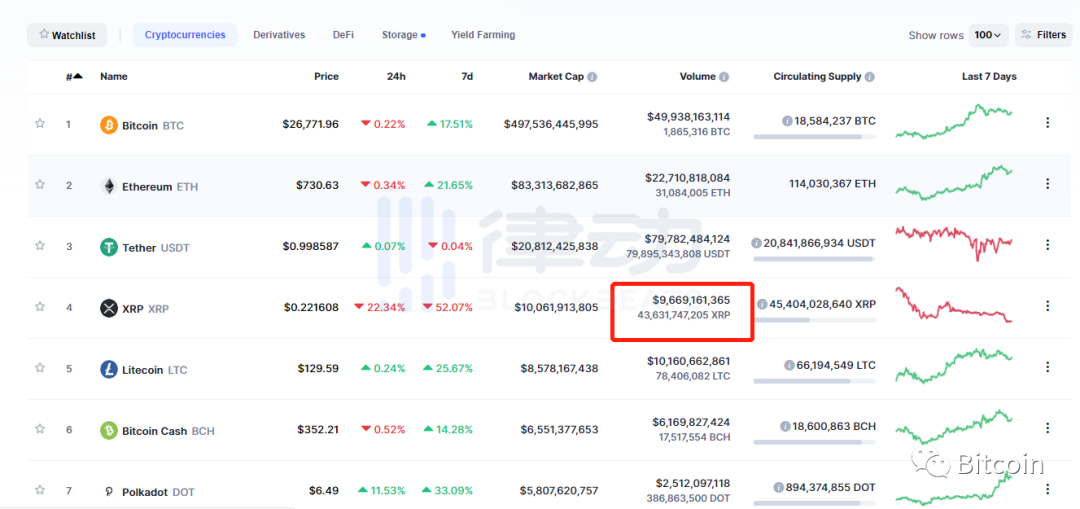Switch to the DeFi tab
The image size is (1080, 509).
(343, 35)
